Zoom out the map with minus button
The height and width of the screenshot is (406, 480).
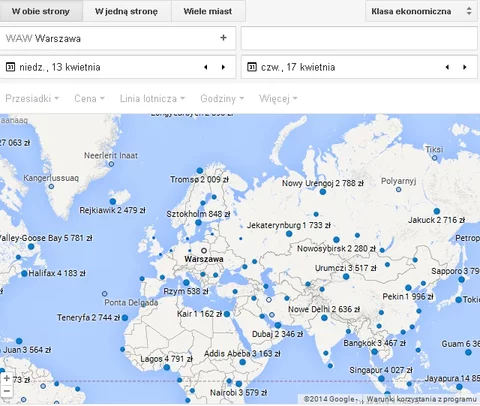pos(7,391)
